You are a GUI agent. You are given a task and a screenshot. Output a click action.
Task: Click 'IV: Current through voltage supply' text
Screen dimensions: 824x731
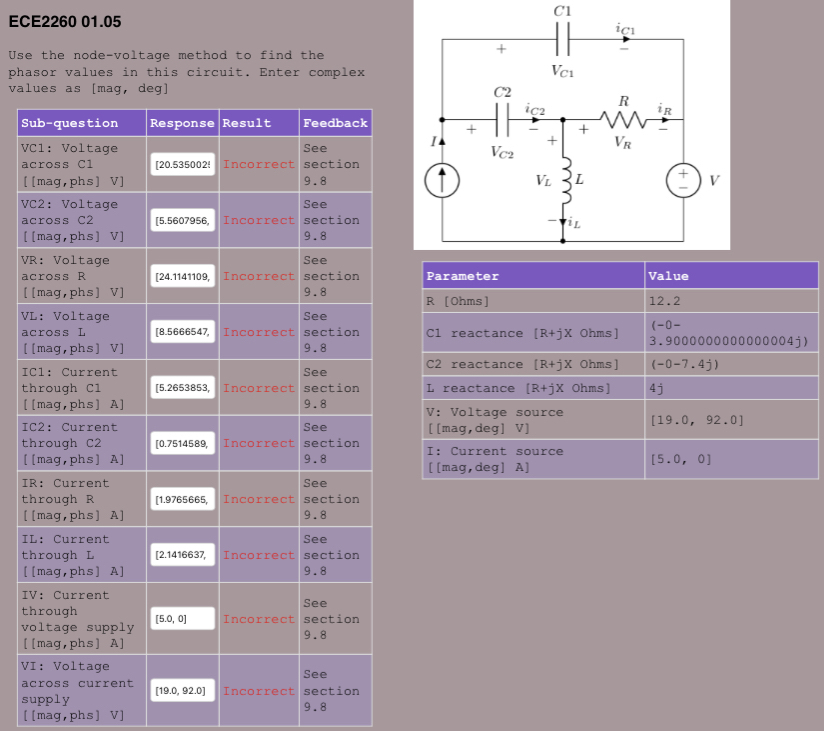click(x=77, y=619)
